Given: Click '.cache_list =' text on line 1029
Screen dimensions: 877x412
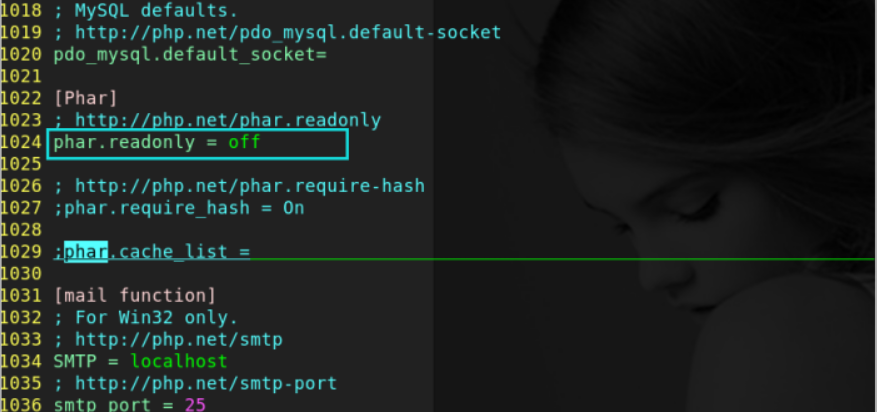Looking at the screenshot, I should click(179, 252).
